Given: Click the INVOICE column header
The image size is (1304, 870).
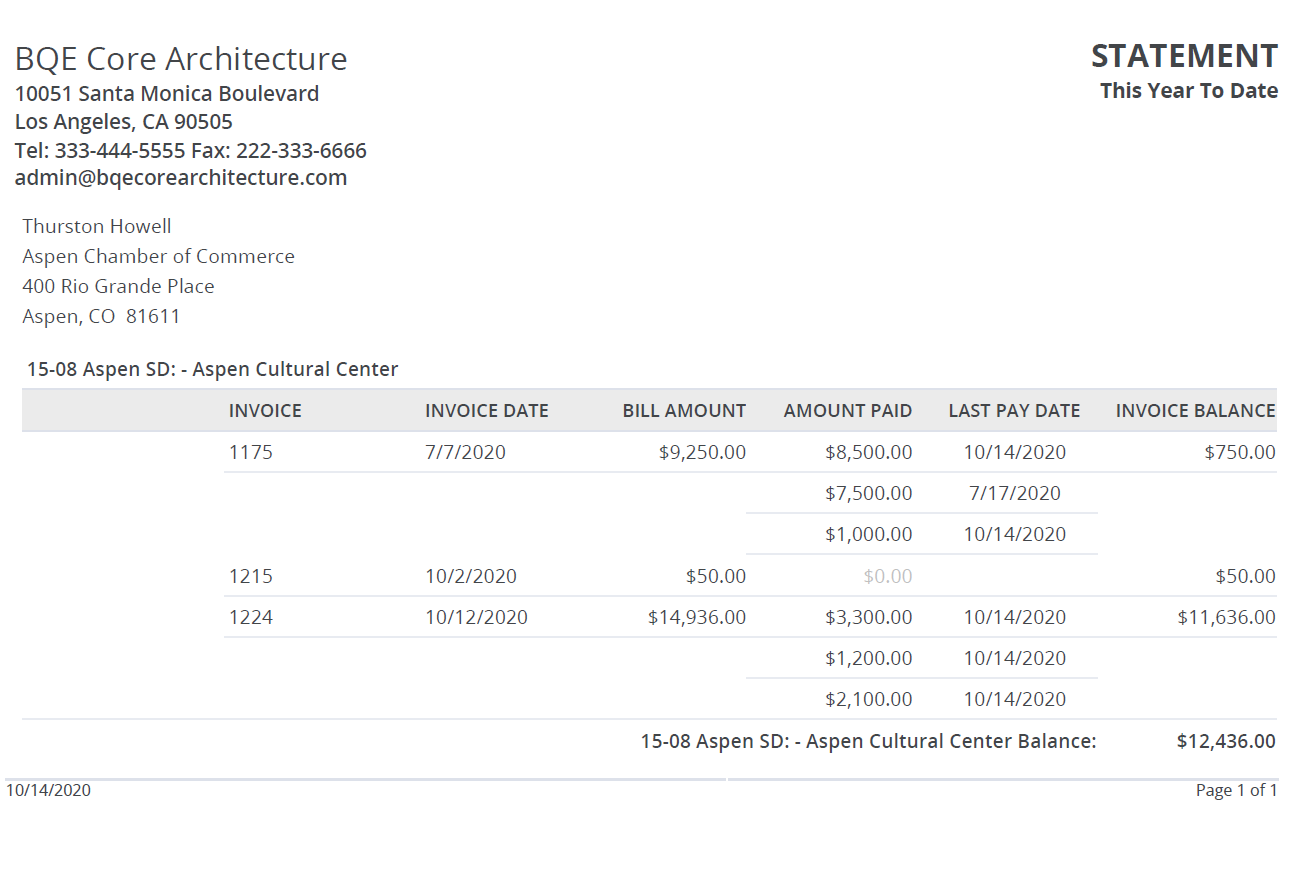Looking at the screenshot, I should (x=265, y=411).
